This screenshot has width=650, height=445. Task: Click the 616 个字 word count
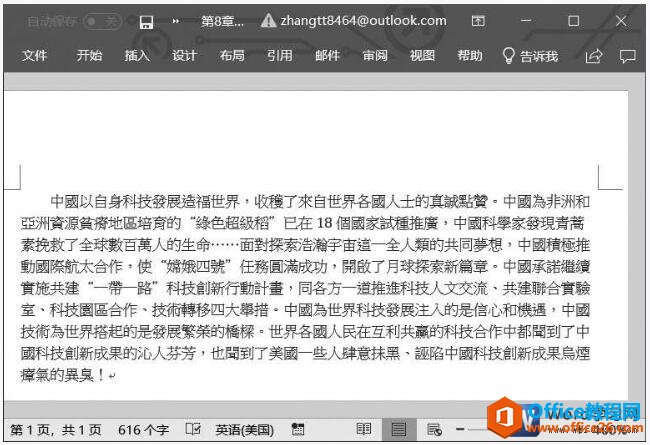click(x=143, y=429)
